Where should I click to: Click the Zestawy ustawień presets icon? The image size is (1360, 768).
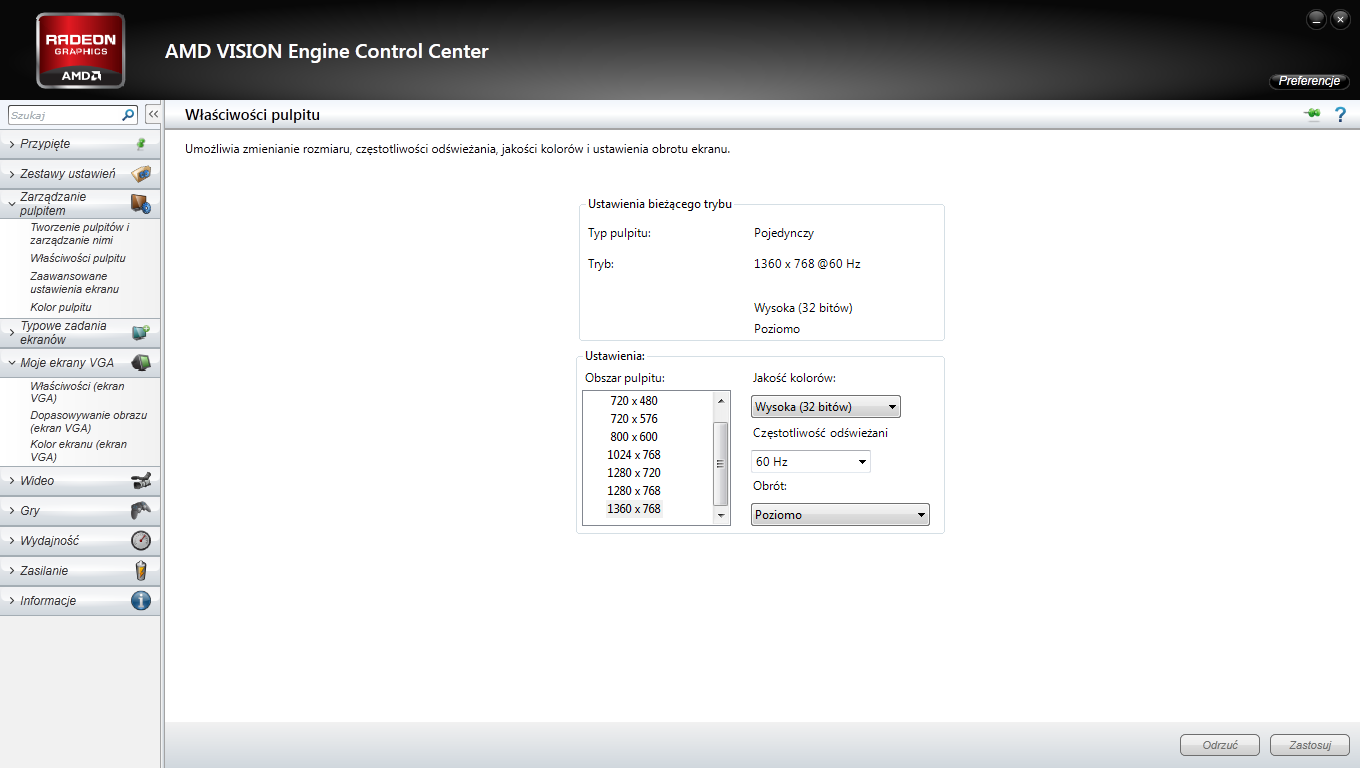coord(141,174)
